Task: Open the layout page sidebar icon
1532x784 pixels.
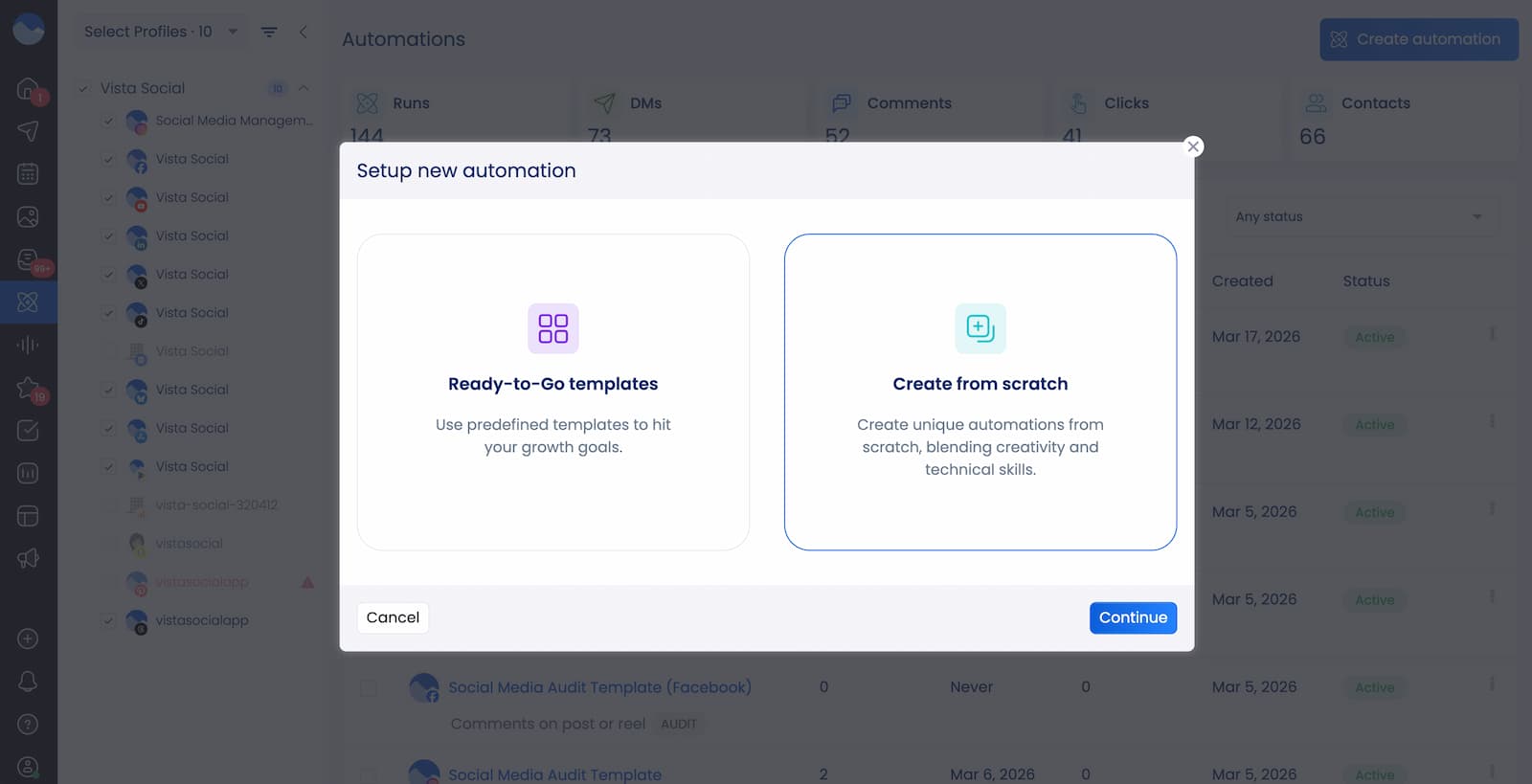Action: tap(28, 516)
